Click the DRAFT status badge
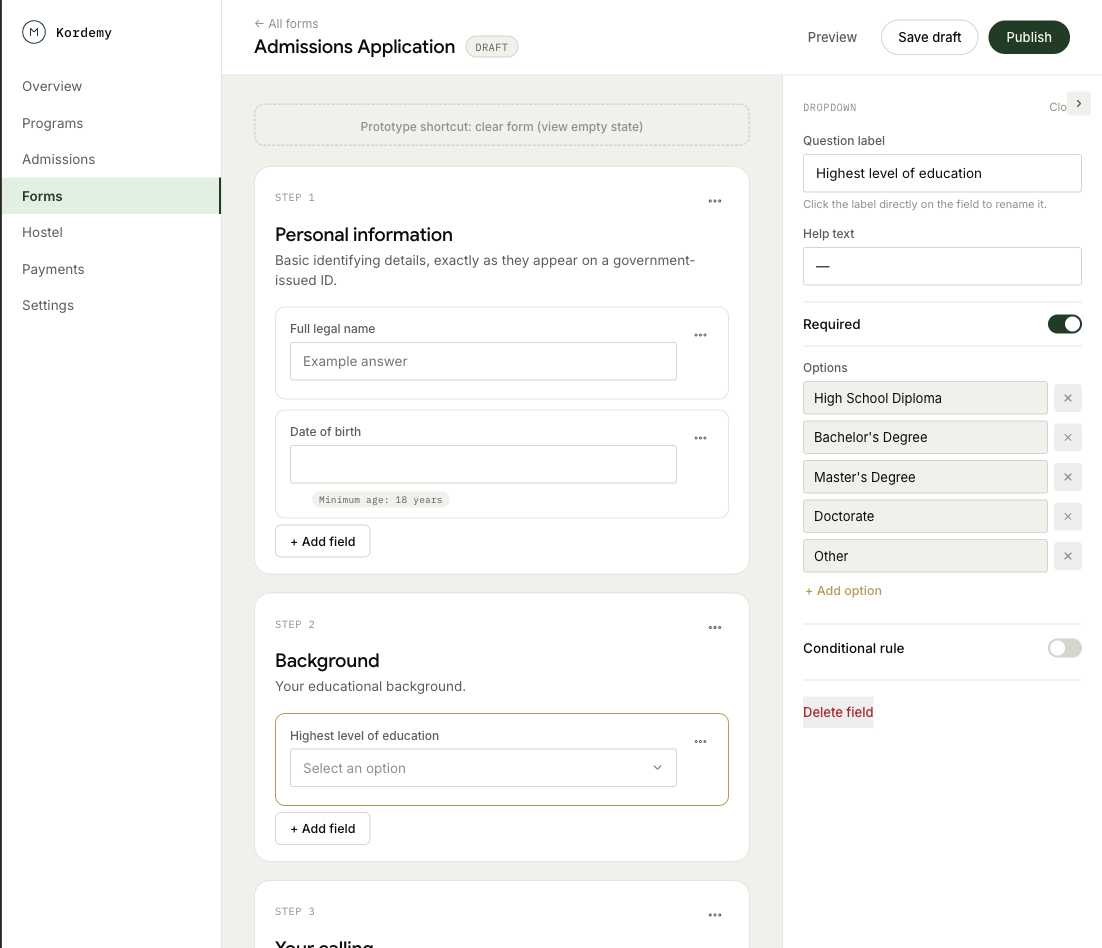 point(491,47)
